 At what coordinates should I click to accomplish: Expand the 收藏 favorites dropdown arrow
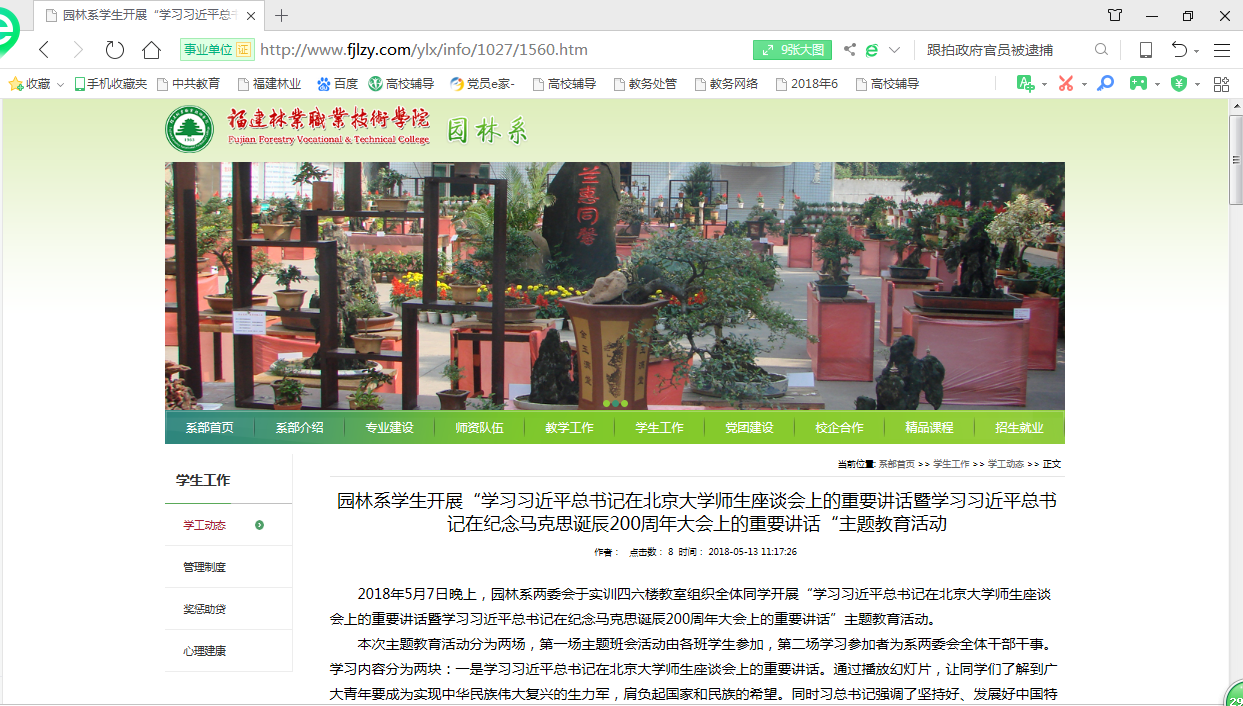(60, 85)
